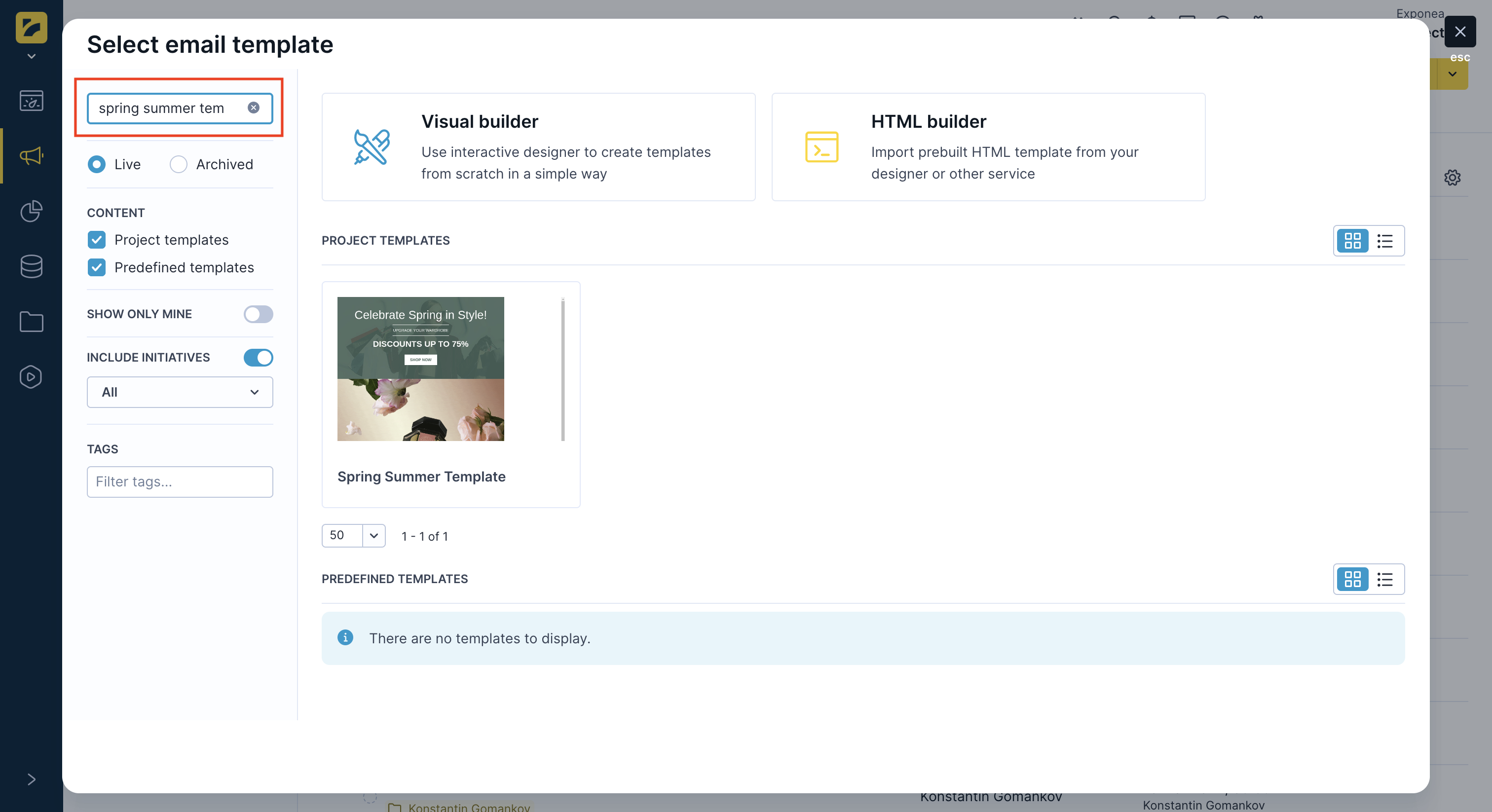Open the All initiatives dropdown
Screen dimensions: 1492x812
point(180,392)
